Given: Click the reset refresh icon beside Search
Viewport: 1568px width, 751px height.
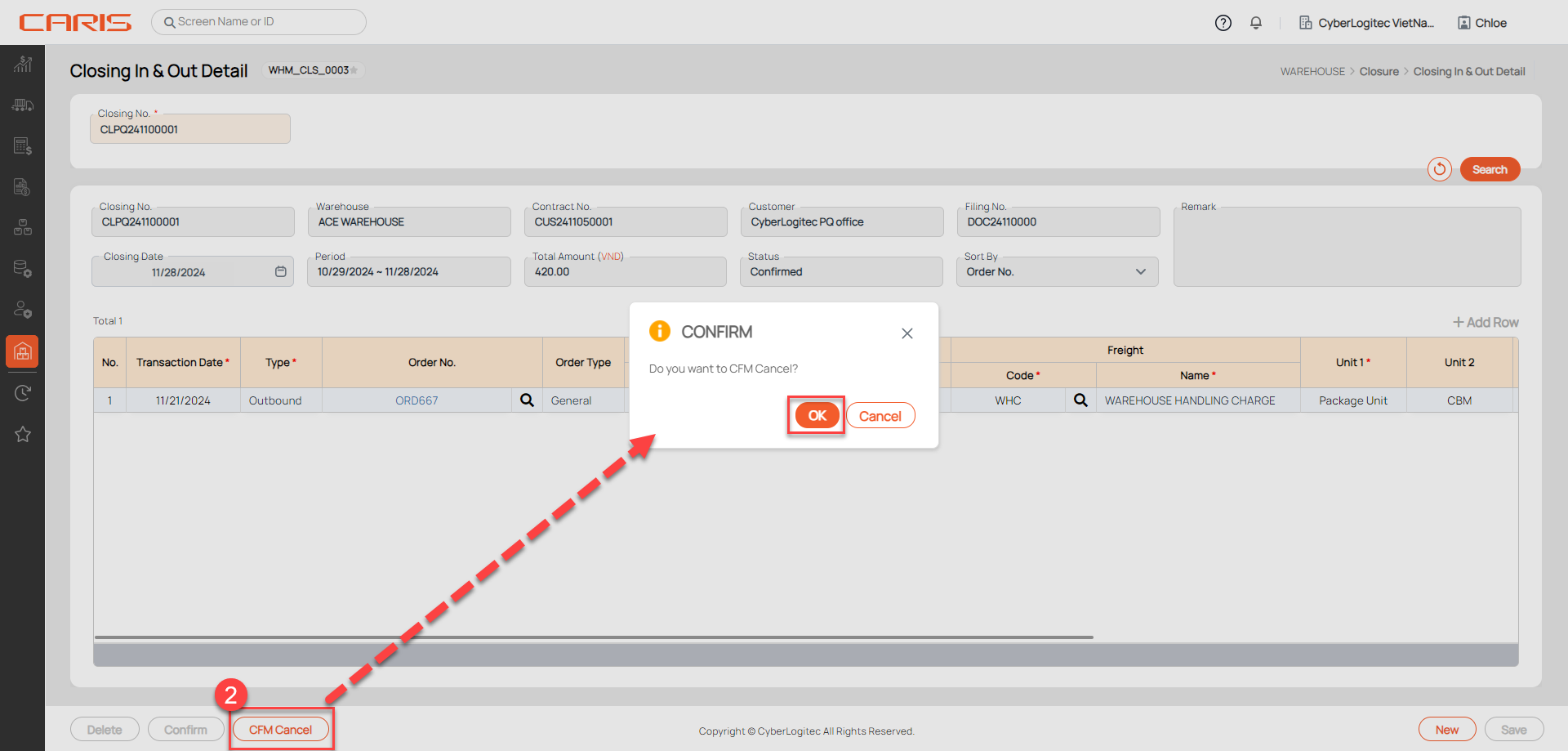Looking at the screenshot, I should pyautogui.click(x=1439, y=169).
